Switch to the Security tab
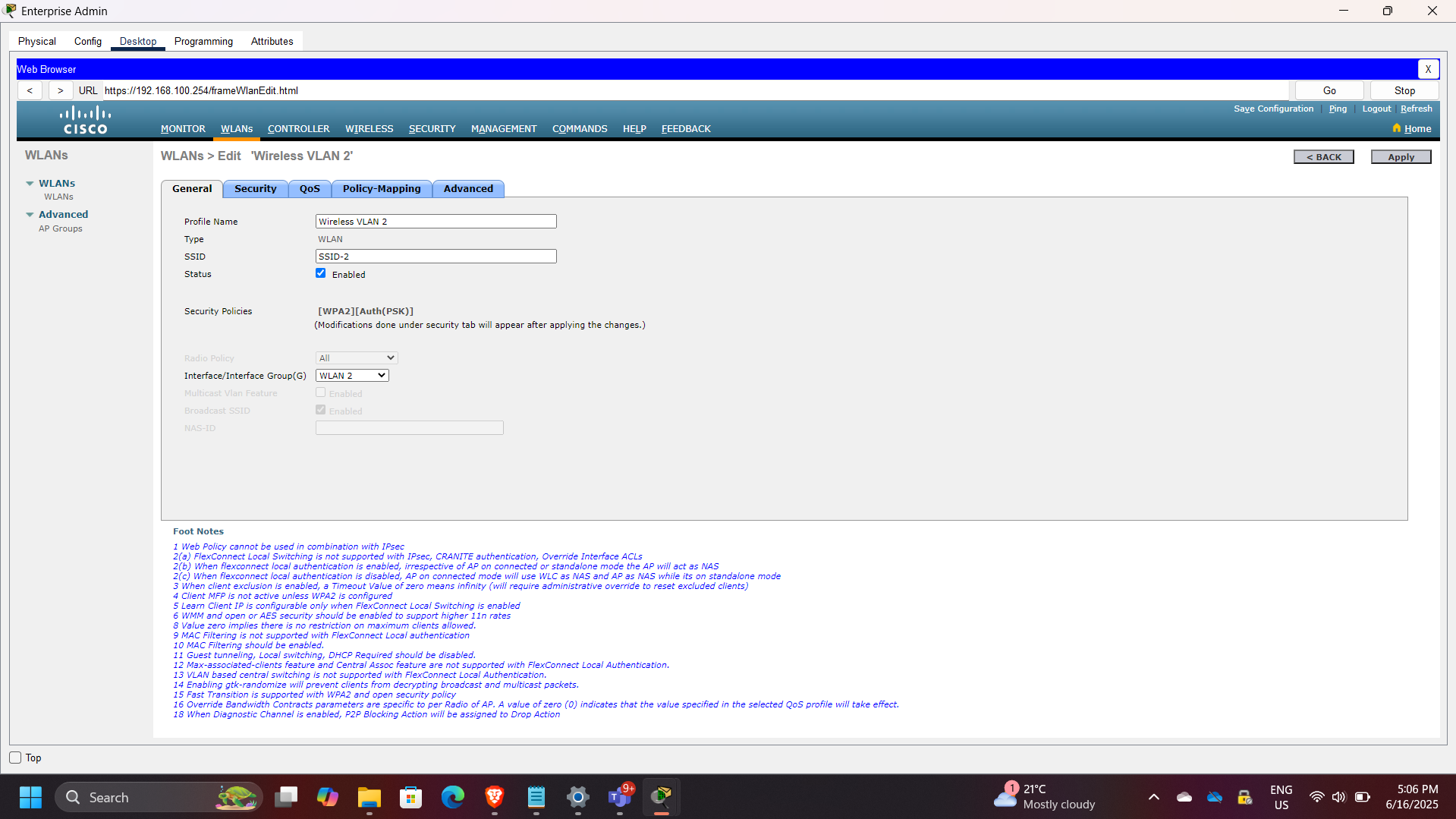This screenshot has height=819, width=1456. (255, 188)
